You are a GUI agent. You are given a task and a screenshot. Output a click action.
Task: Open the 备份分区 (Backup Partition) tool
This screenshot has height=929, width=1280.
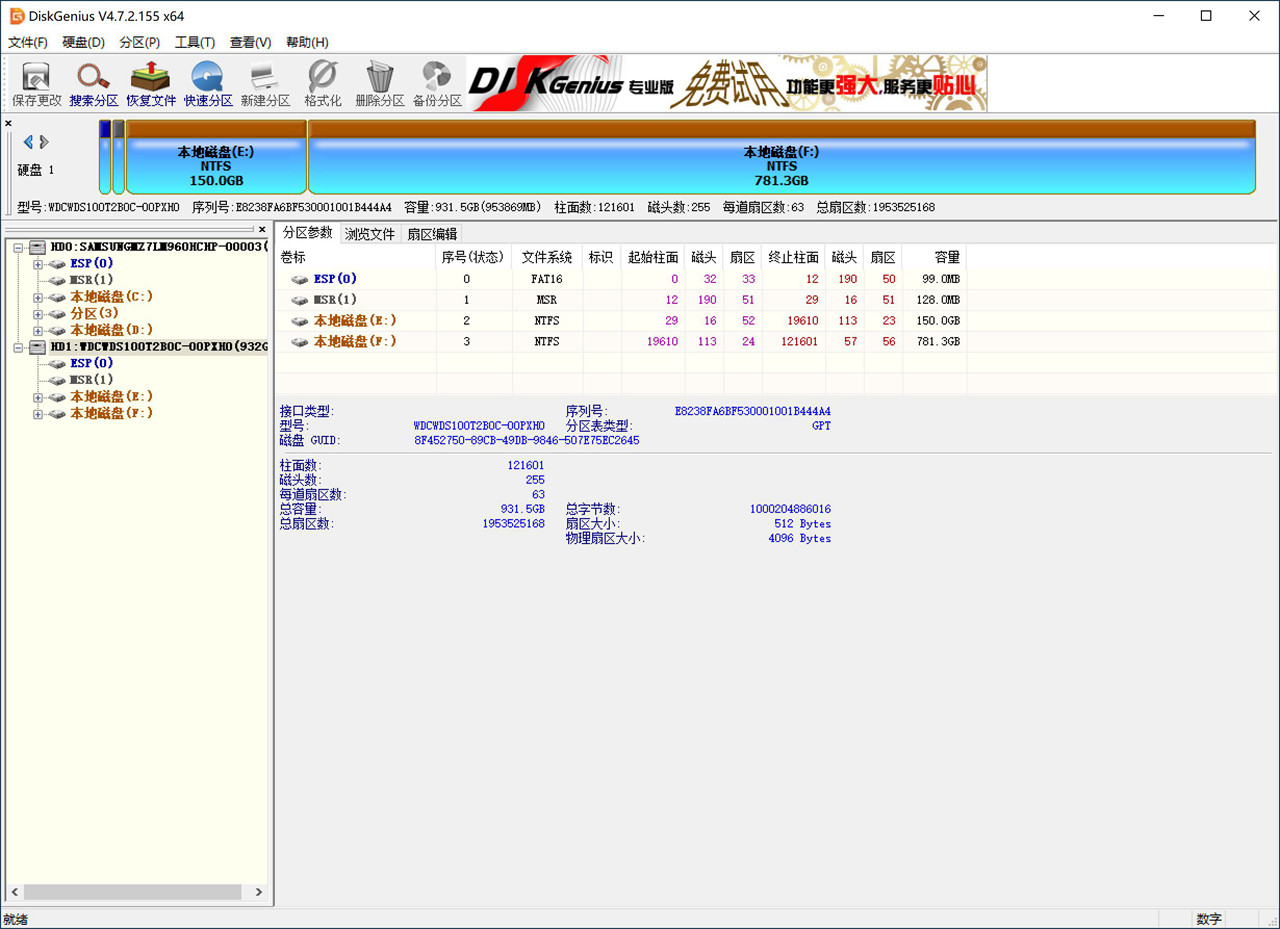435,80
